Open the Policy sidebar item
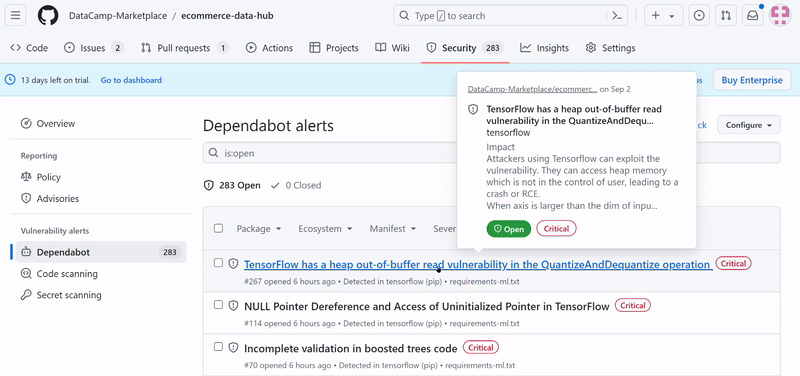This screenshot has height=376, width=800. click(101, 177)
